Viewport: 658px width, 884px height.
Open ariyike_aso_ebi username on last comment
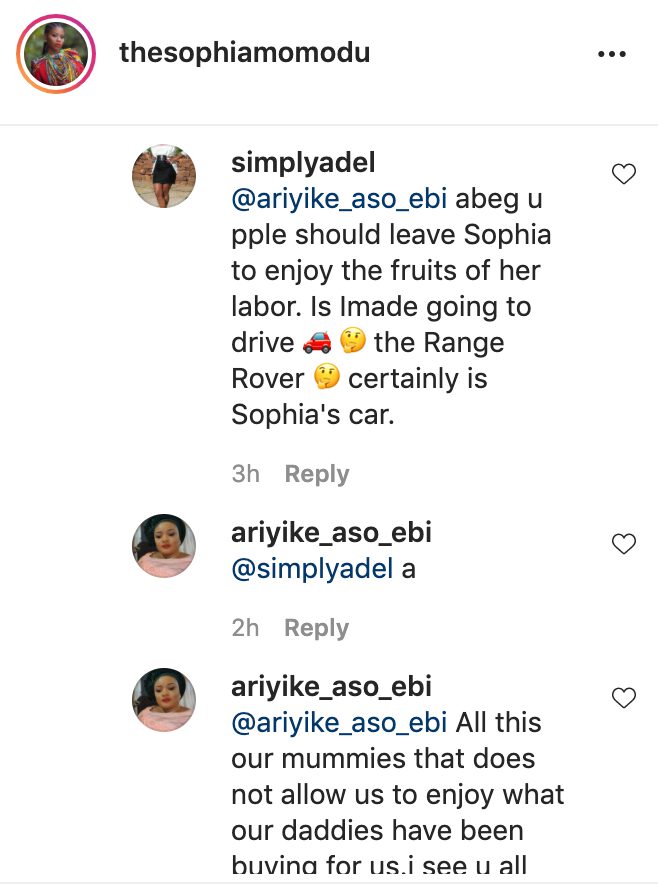[332, 687]
